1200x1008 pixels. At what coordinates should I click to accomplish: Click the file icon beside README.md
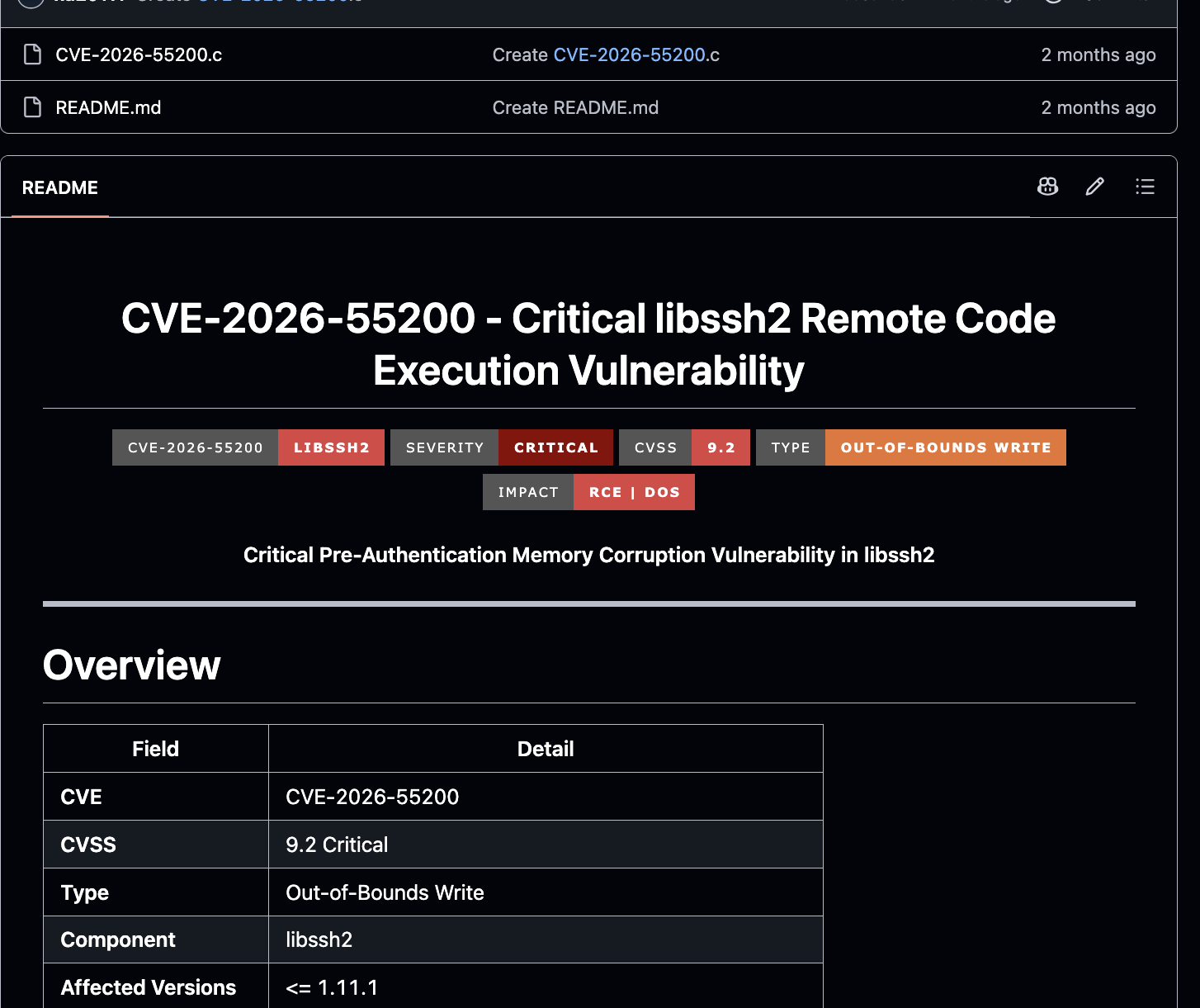(x=32, y=107)
